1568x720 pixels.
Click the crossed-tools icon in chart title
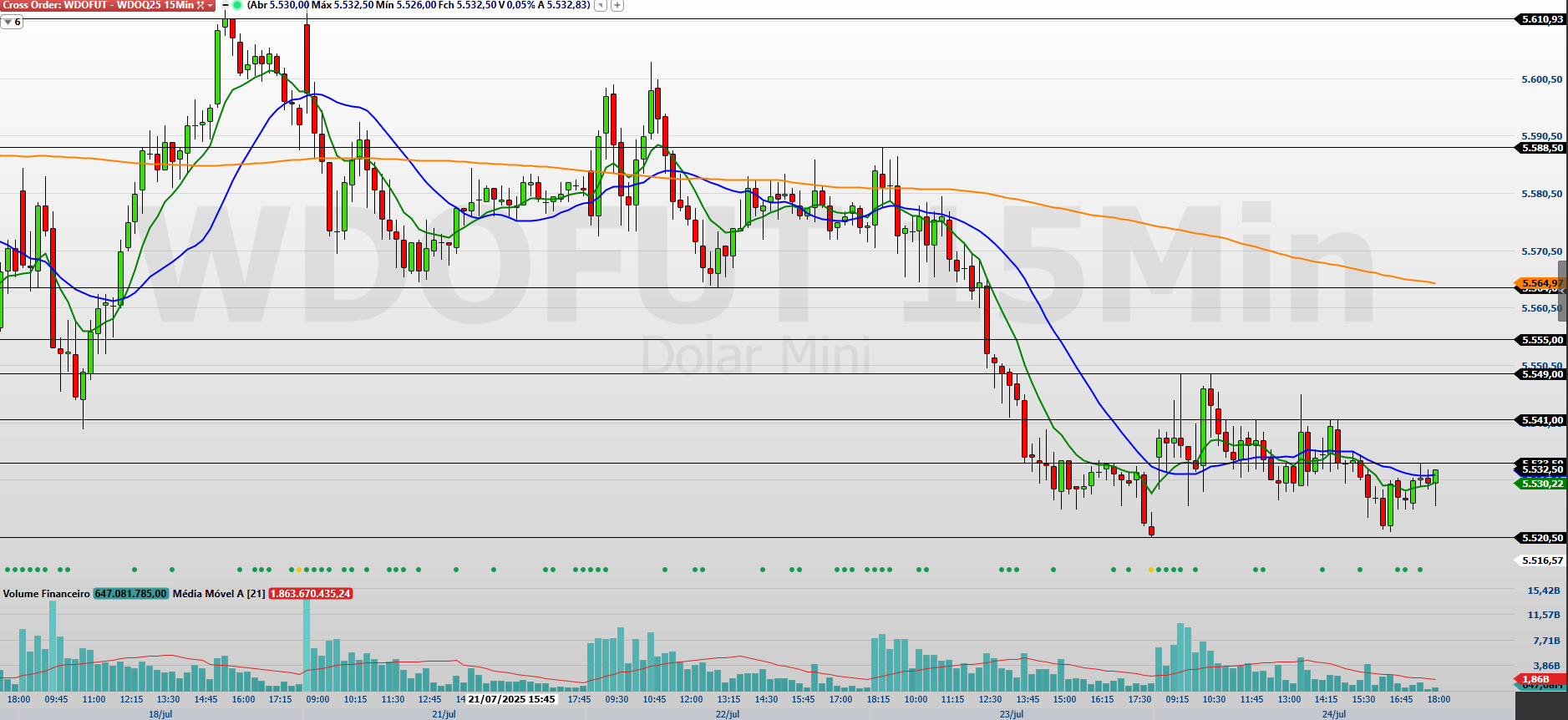click(200, 5)
